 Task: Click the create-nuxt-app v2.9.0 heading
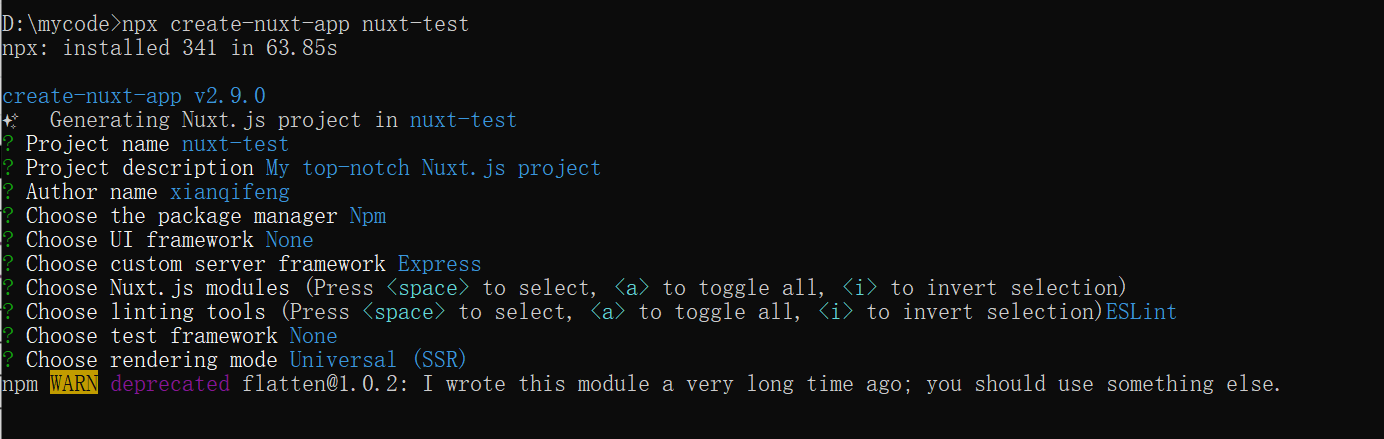[134, 97]
